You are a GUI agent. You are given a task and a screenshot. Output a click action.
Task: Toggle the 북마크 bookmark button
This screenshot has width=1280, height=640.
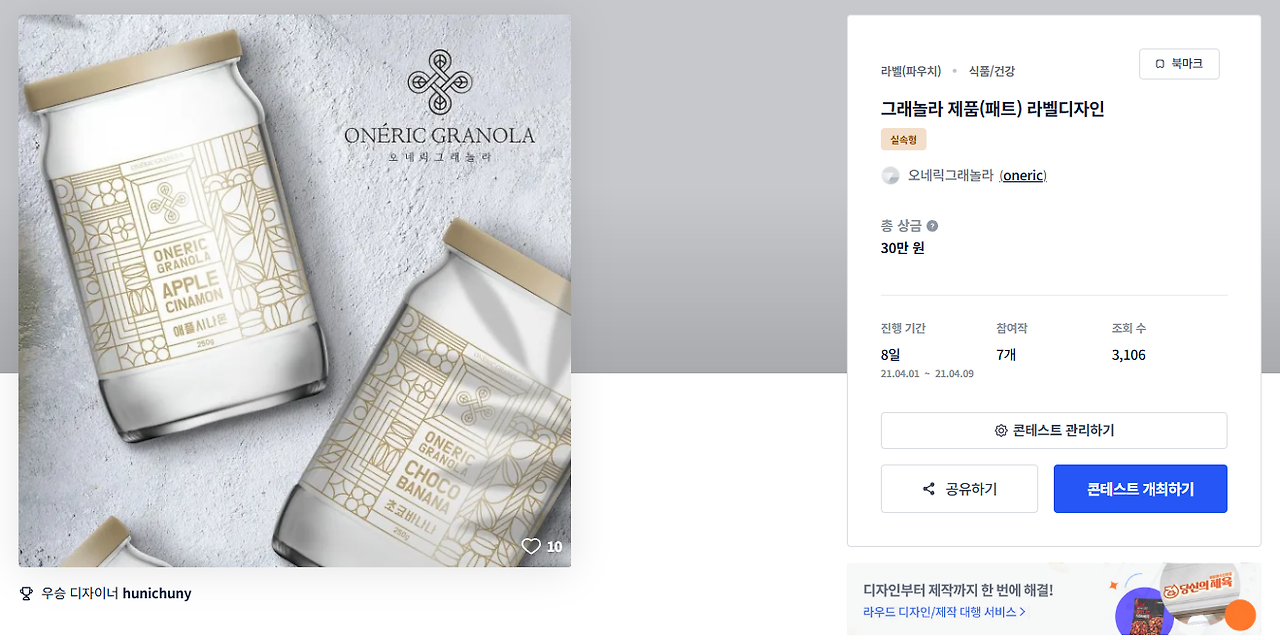(x=1179, y=64)
